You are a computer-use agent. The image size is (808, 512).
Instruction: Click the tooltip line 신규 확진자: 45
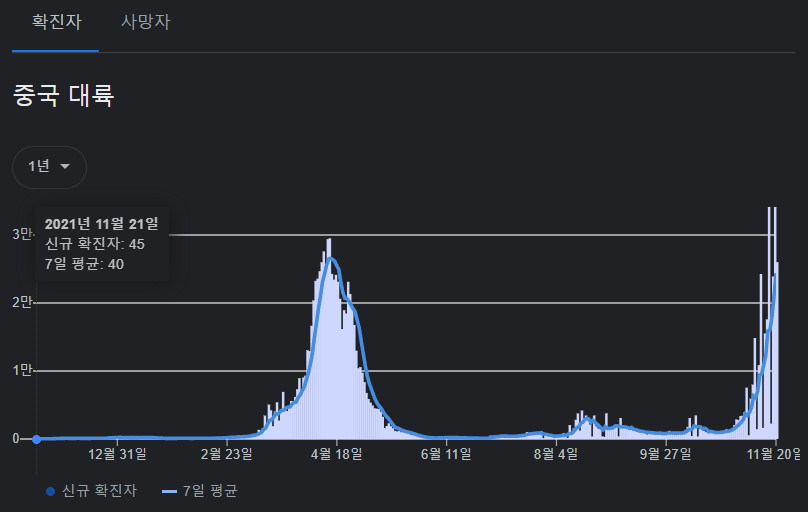coord(95,244)
